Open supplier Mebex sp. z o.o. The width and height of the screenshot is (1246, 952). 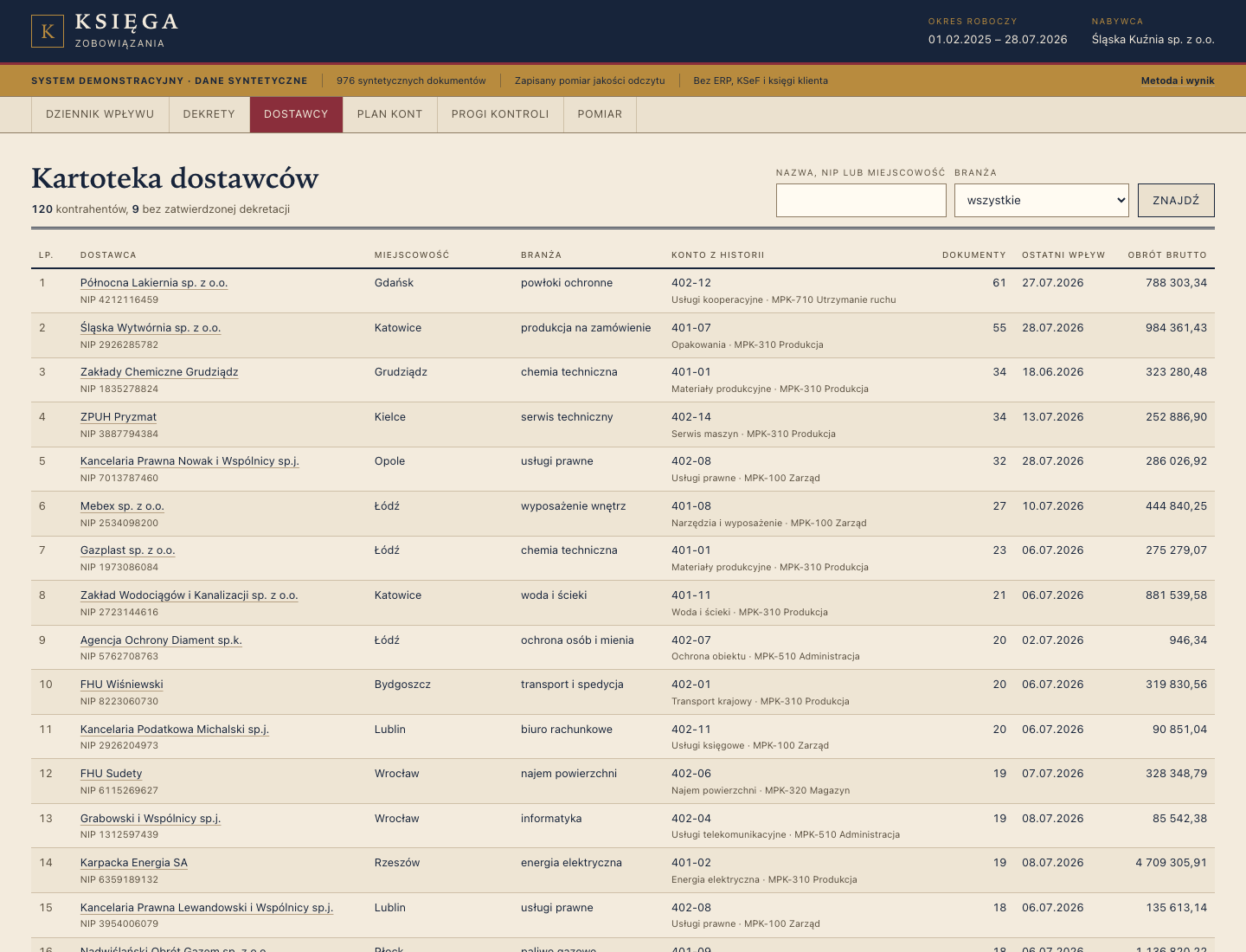122,506
